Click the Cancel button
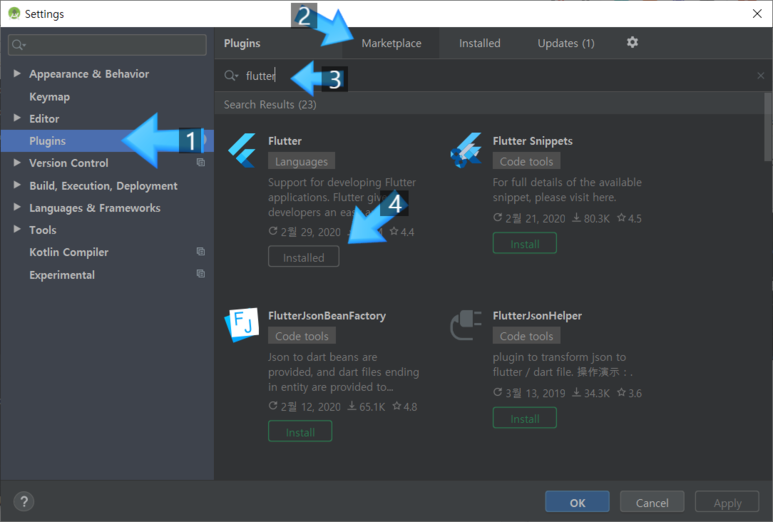The width and height of the screenshot is (773, 522). 652,502
